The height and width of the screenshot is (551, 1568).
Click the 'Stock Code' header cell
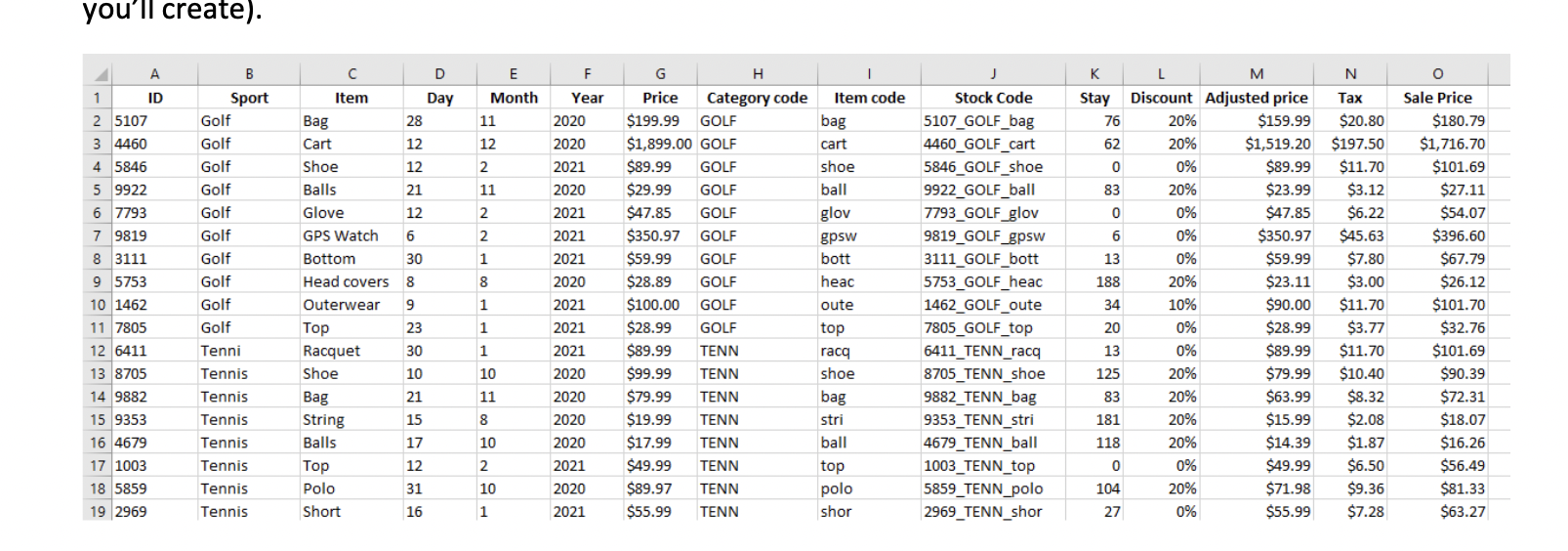pos(993,98)
